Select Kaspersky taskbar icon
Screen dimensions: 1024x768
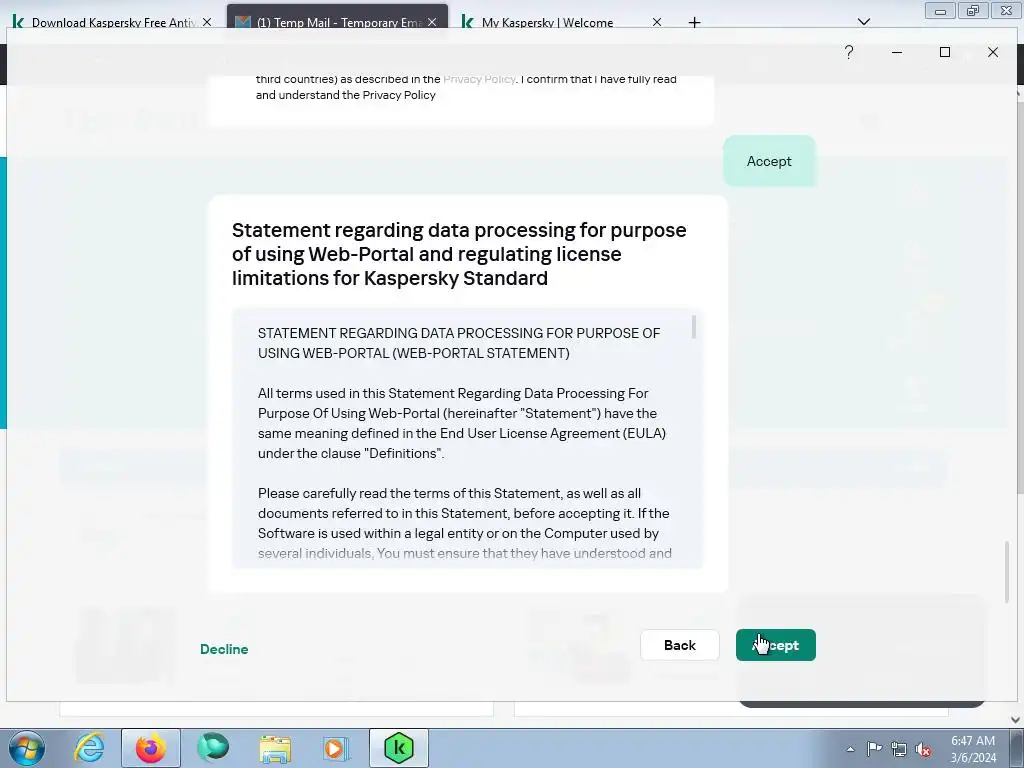[399, 748]
